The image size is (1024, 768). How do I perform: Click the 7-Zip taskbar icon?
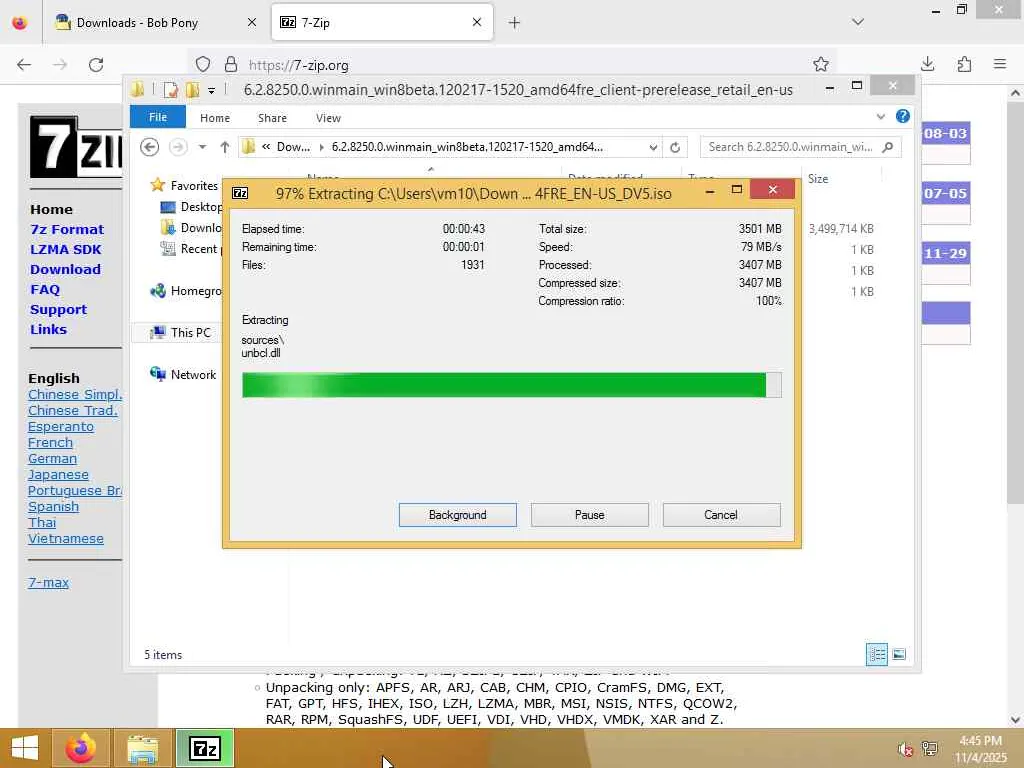pyautogui.click(x=204, y=748)
